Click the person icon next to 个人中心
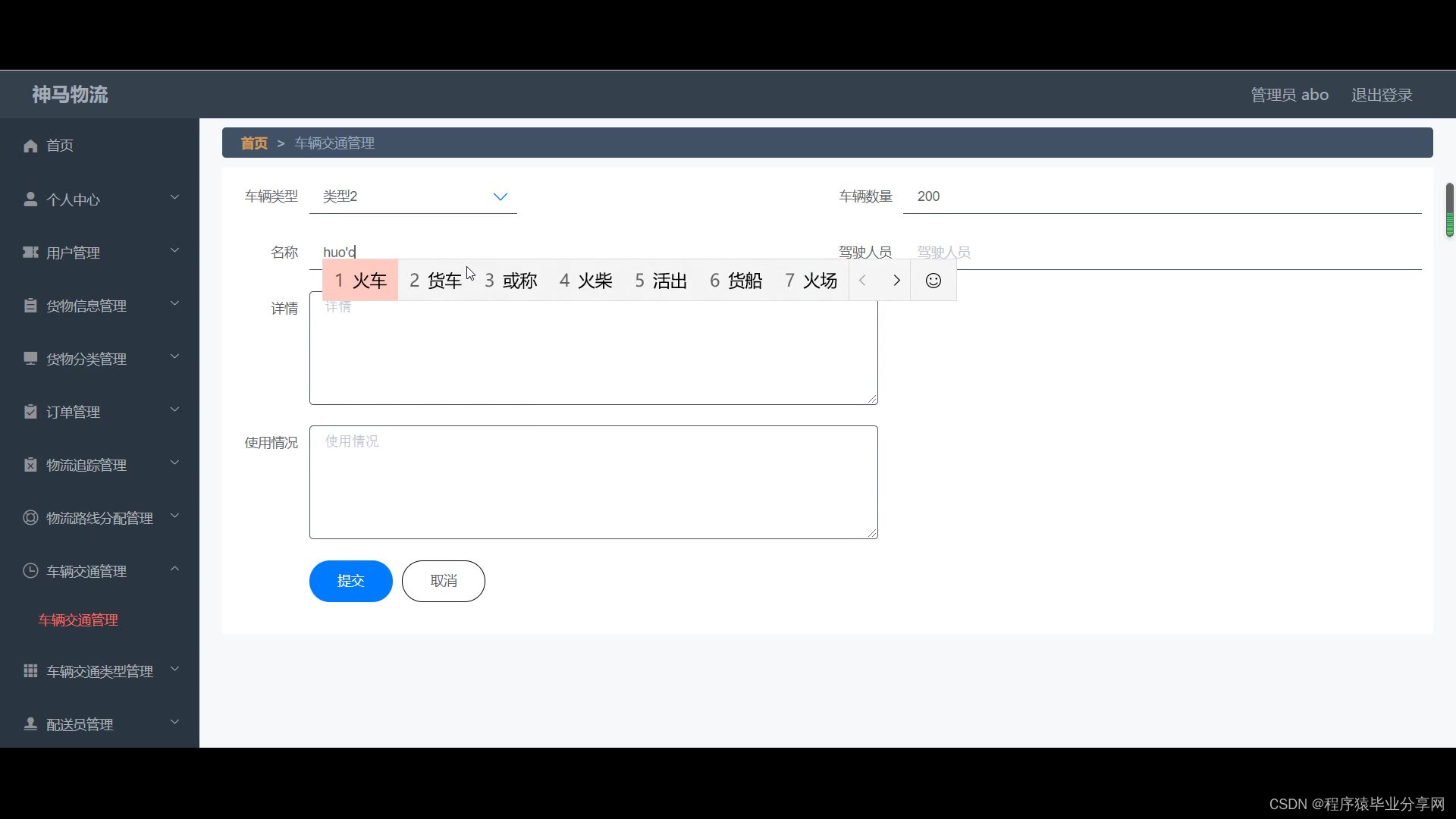The height and width of the screenshot is (819, 1456). coord(30,199)
